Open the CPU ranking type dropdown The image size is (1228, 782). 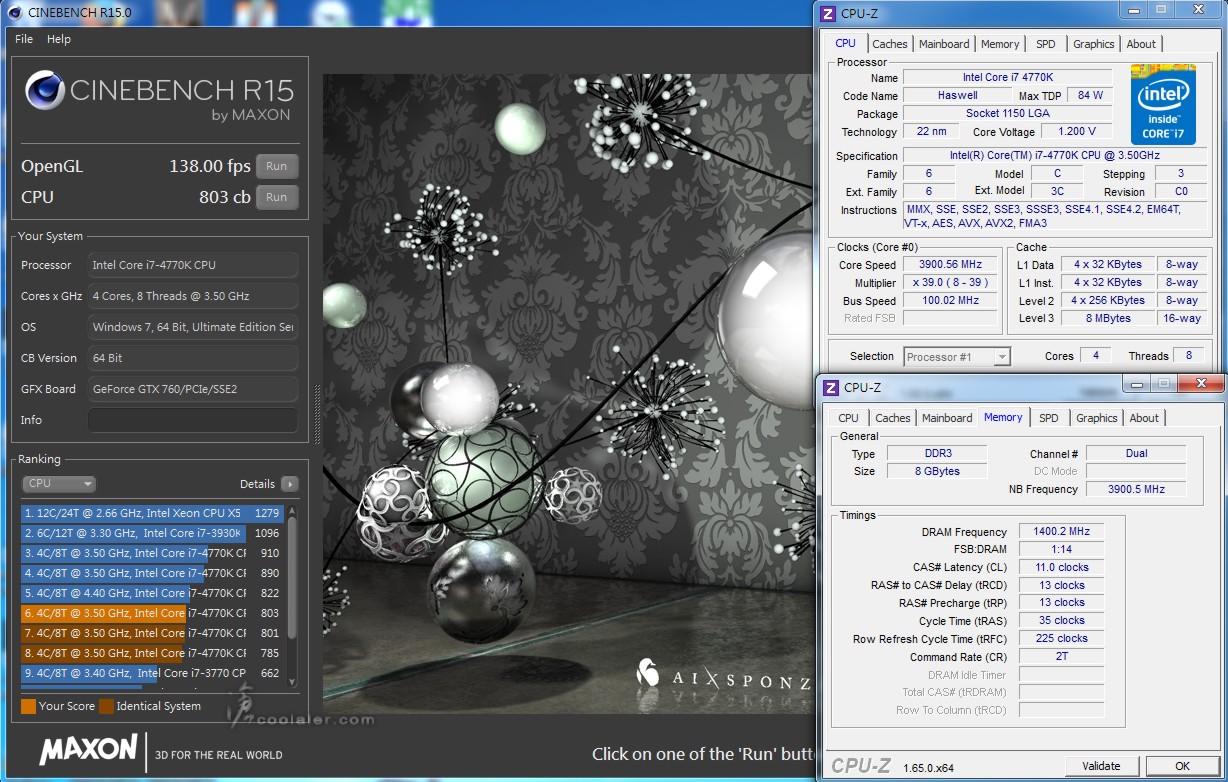click(59, 484)
